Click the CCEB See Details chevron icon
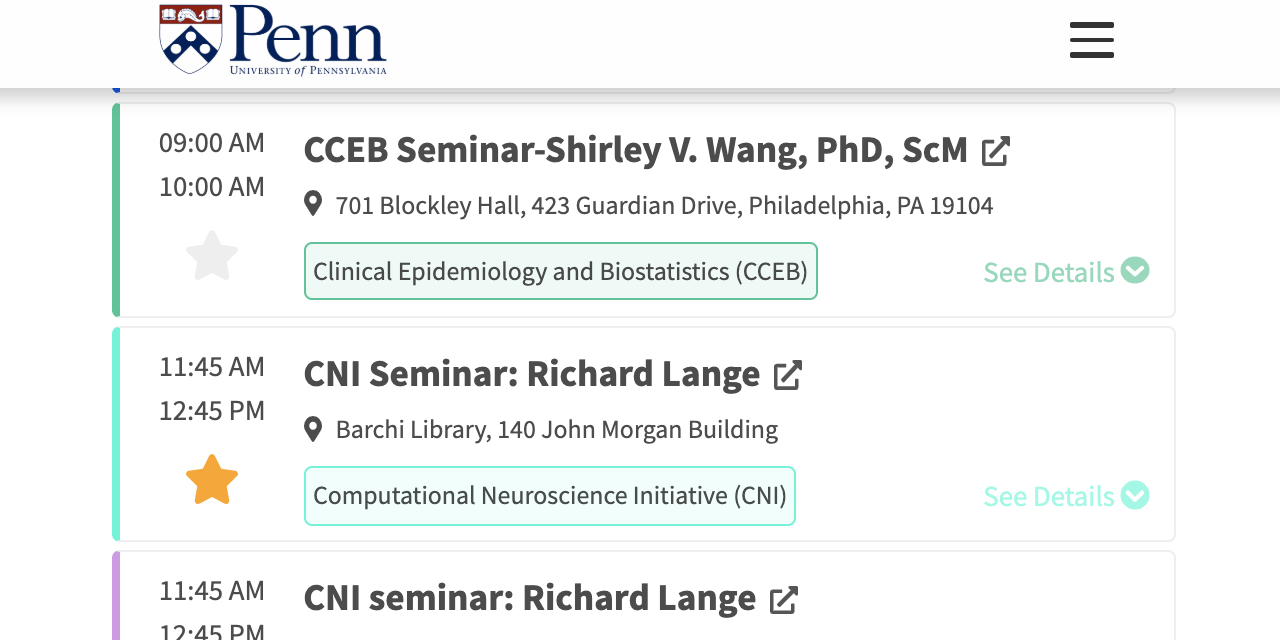This screenshot has height=640, width=1280. pos(1135,271)
